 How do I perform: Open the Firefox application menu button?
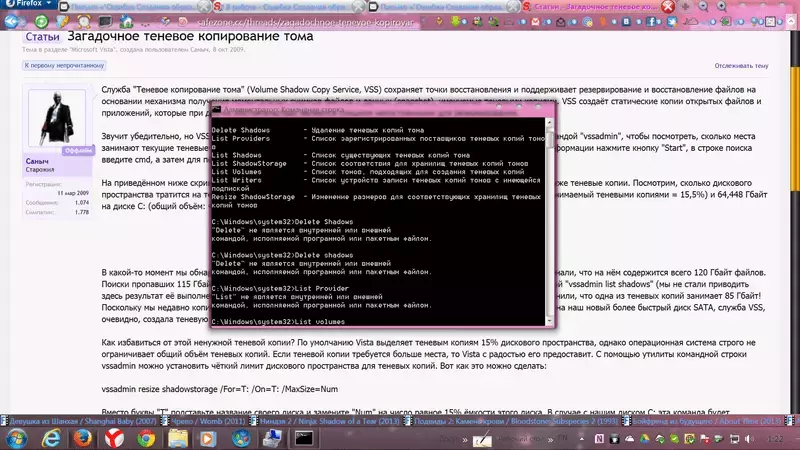[28, 4]
